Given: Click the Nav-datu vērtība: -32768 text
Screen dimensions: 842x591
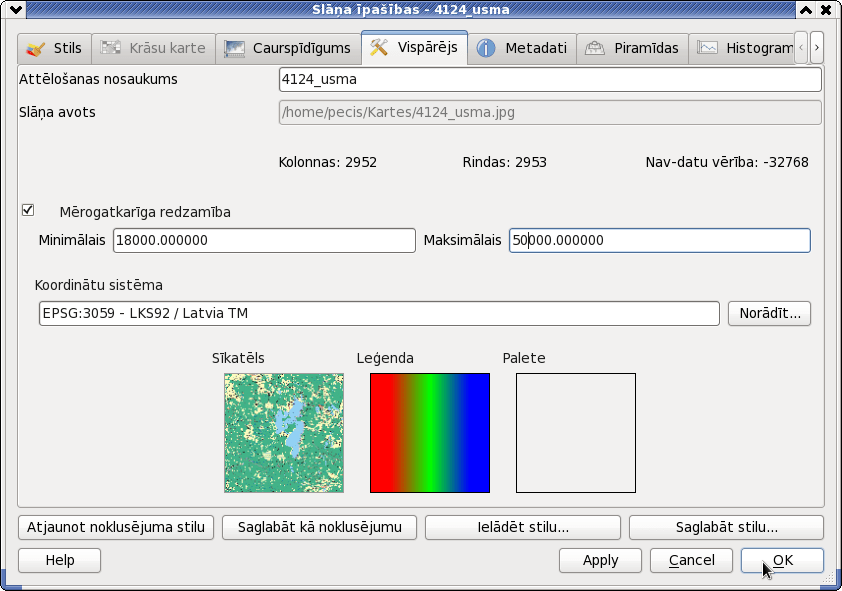Looking at the screenshot, I should click(x=727, y=162).
